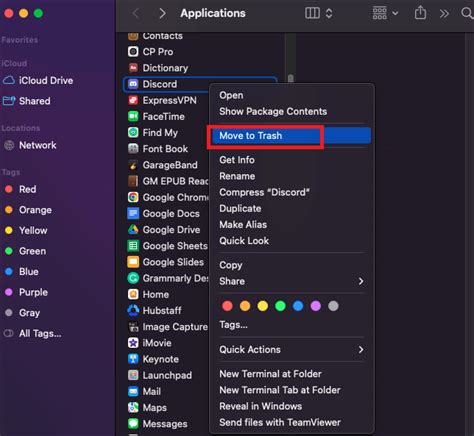Select the Home app icon
The width and height of the screenshot is (474, 436).
pyautogui.click(x=133, y=294)
